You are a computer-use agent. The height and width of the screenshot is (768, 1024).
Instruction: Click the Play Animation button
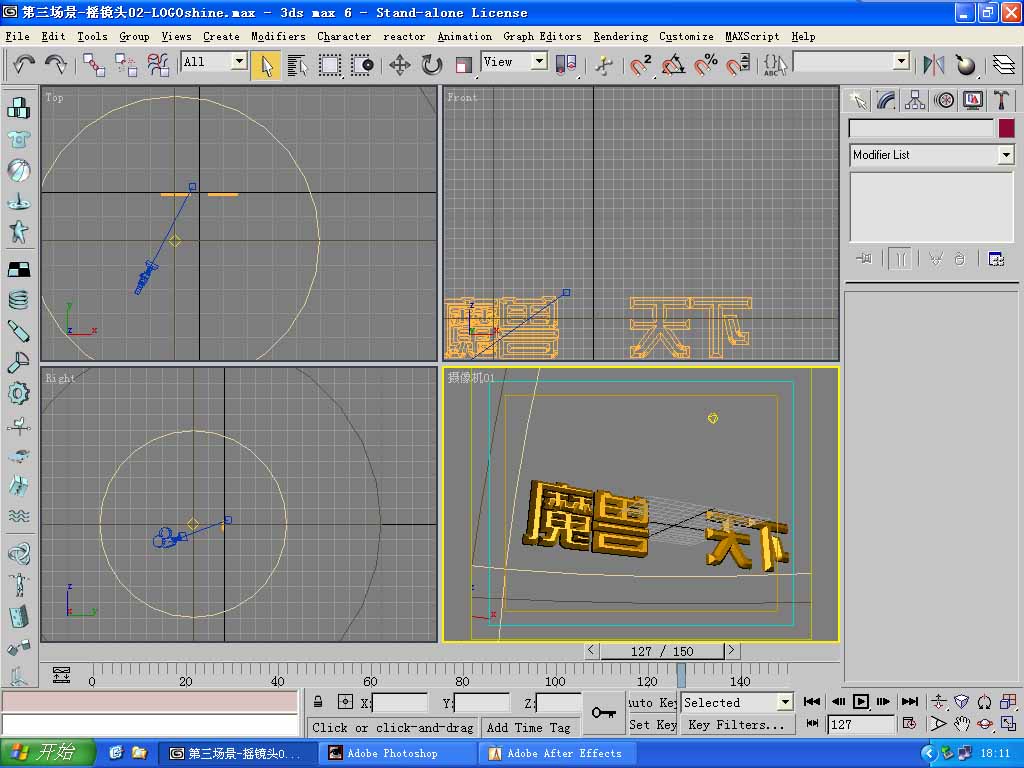click(x=861, y=702)
